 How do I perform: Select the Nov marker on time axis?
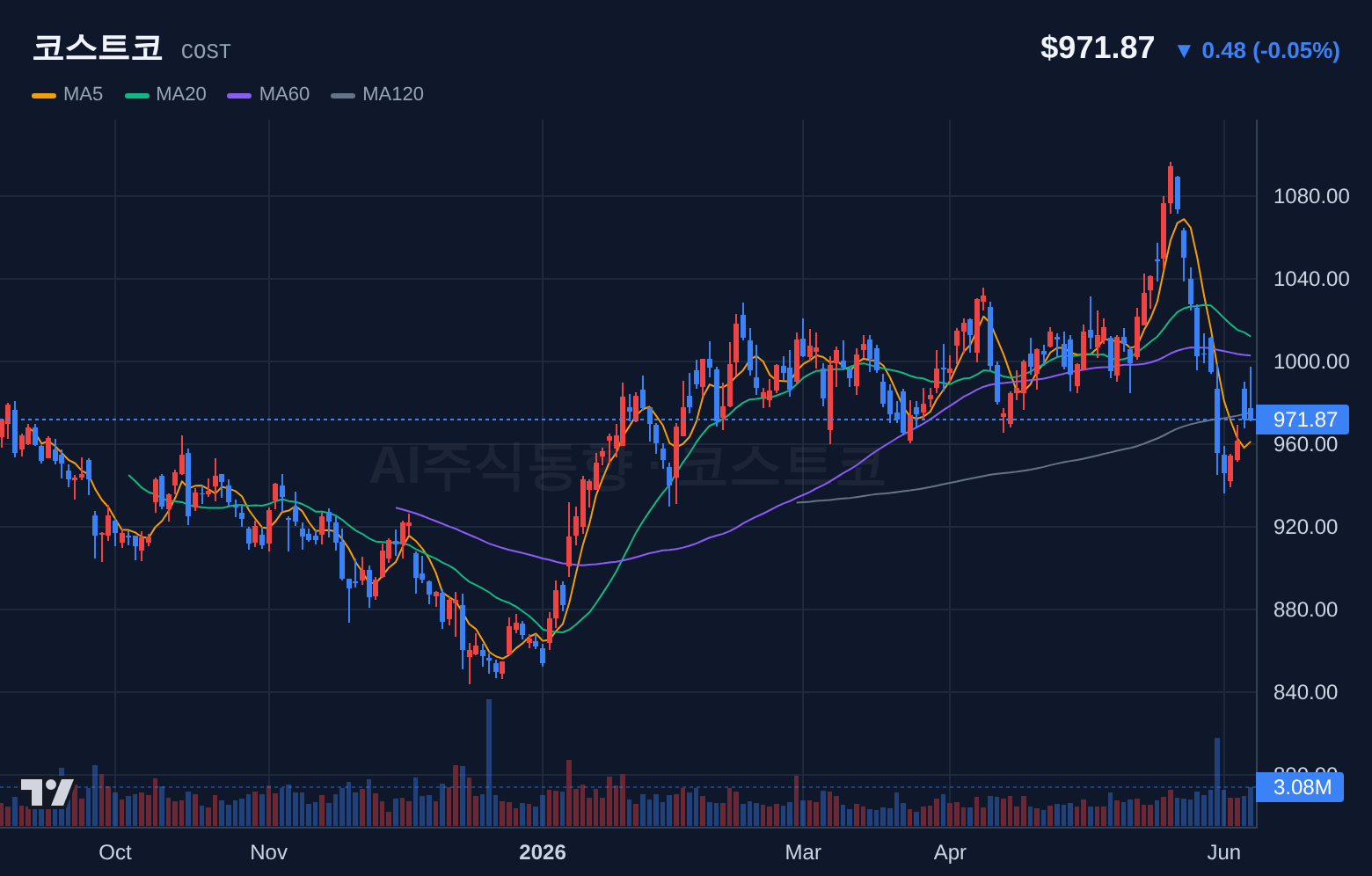pos(269,852)
